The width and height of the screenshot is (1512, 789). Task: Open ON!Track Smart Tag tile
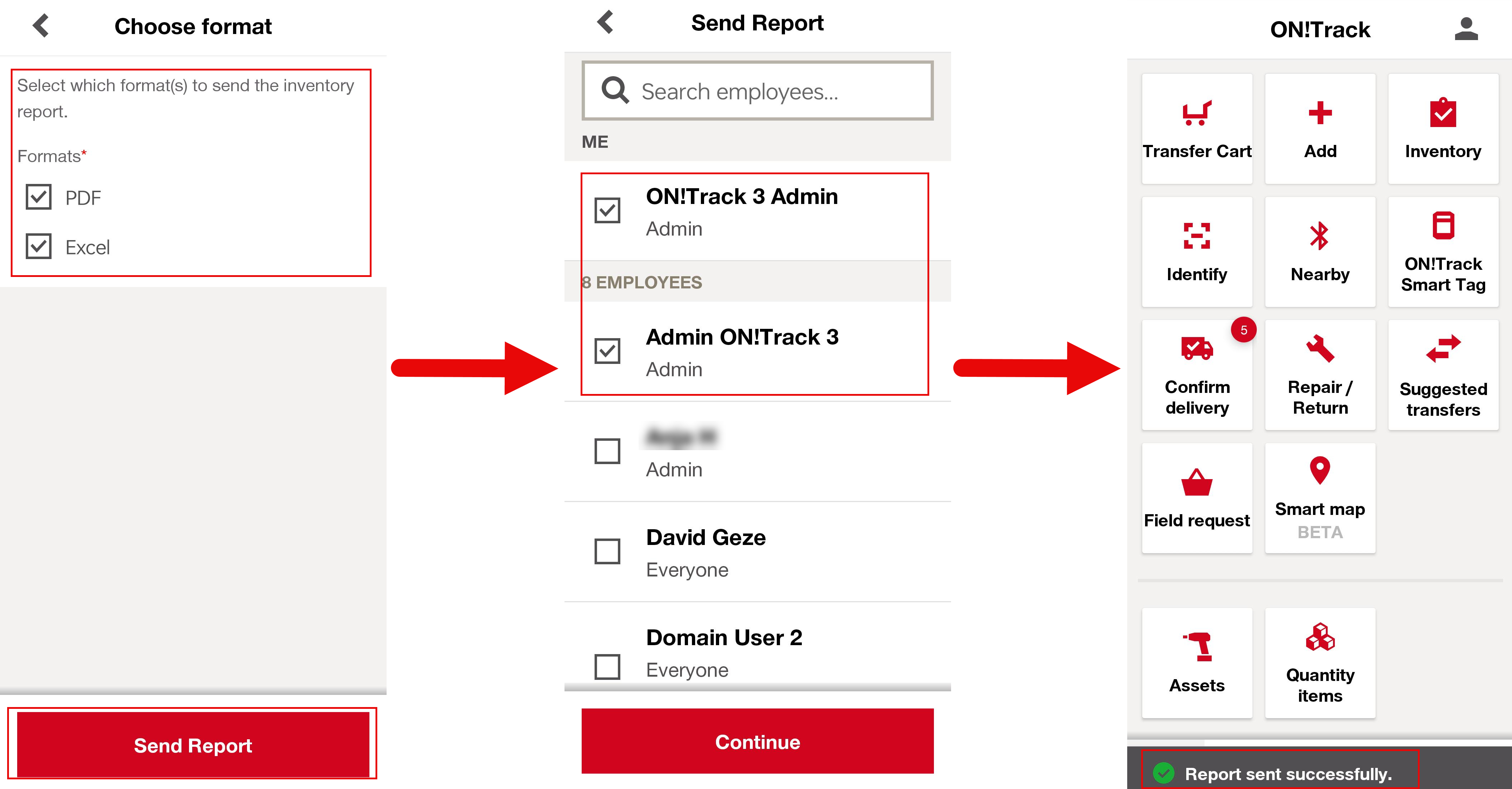click(1443, 252)
